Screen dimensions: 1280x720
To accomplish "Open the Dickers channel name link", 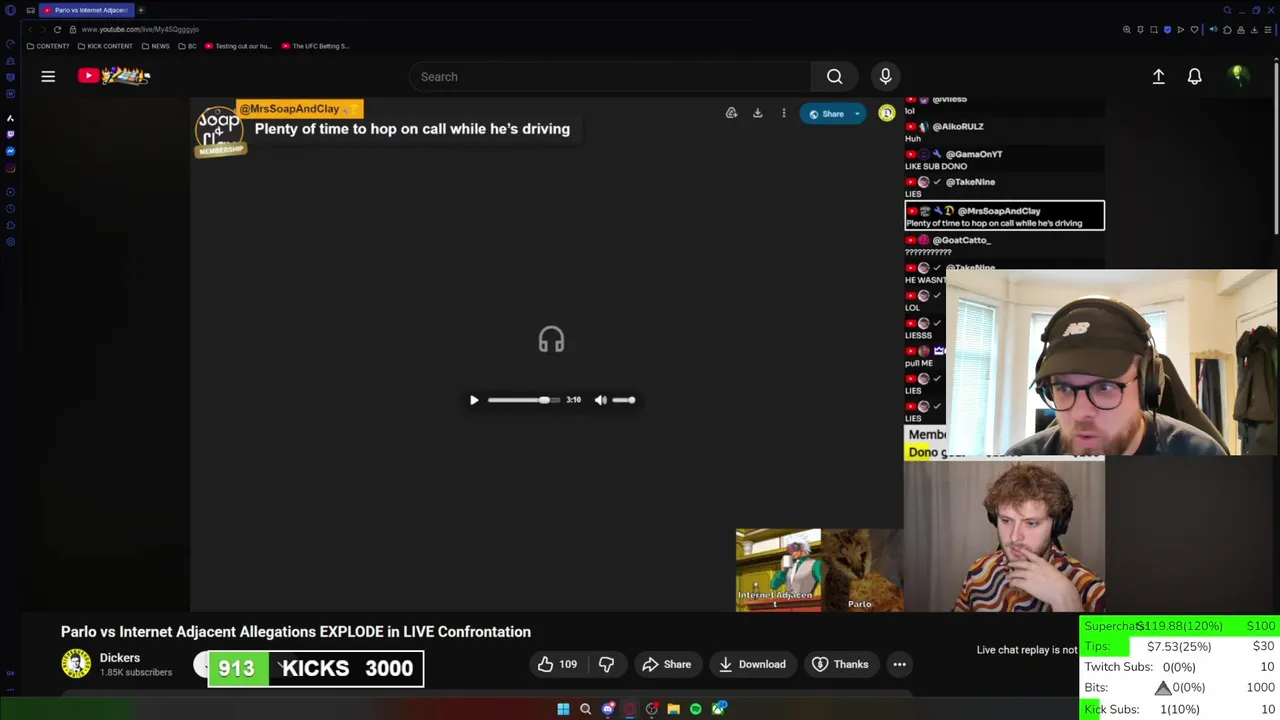I will tap(120, 658).
